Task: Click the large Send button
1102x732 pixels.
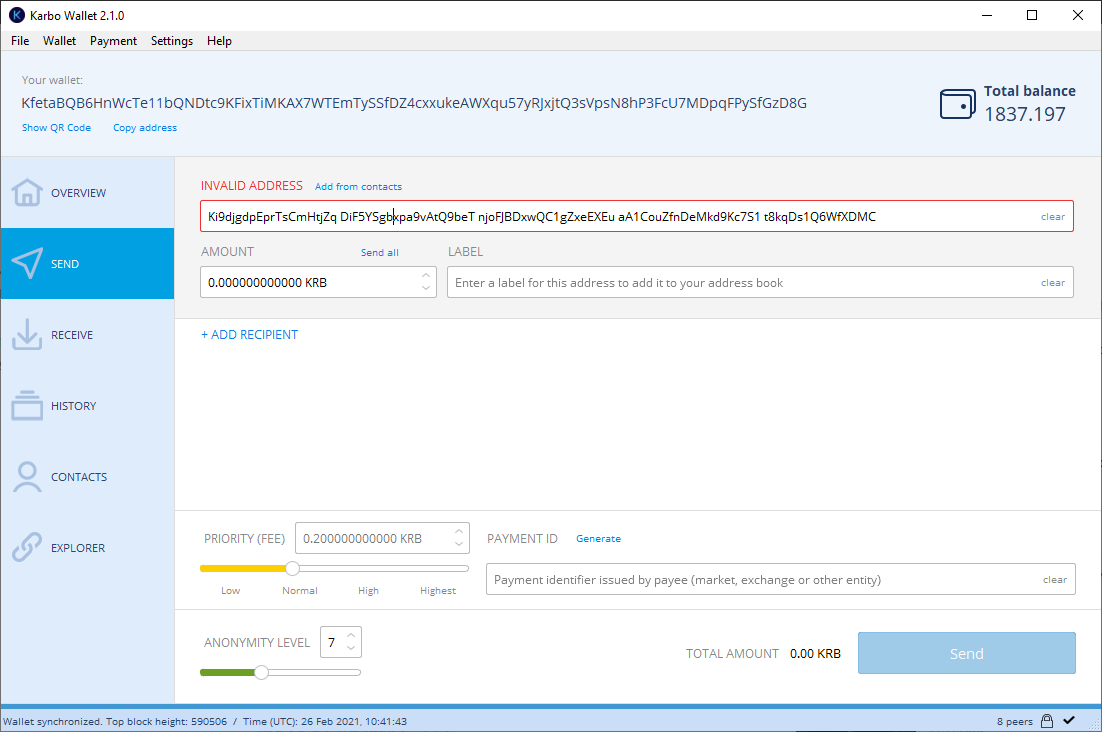Action: [x=966, y=653]
